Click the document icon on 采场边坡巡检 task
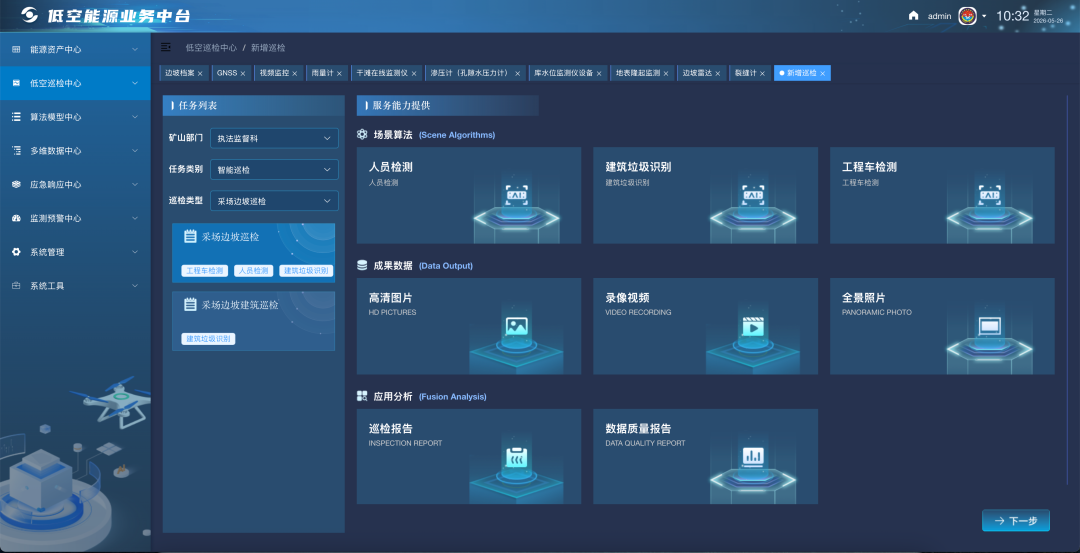This screenshot has height=553, width=1080. pyautogui.click(x=190, y=237)
